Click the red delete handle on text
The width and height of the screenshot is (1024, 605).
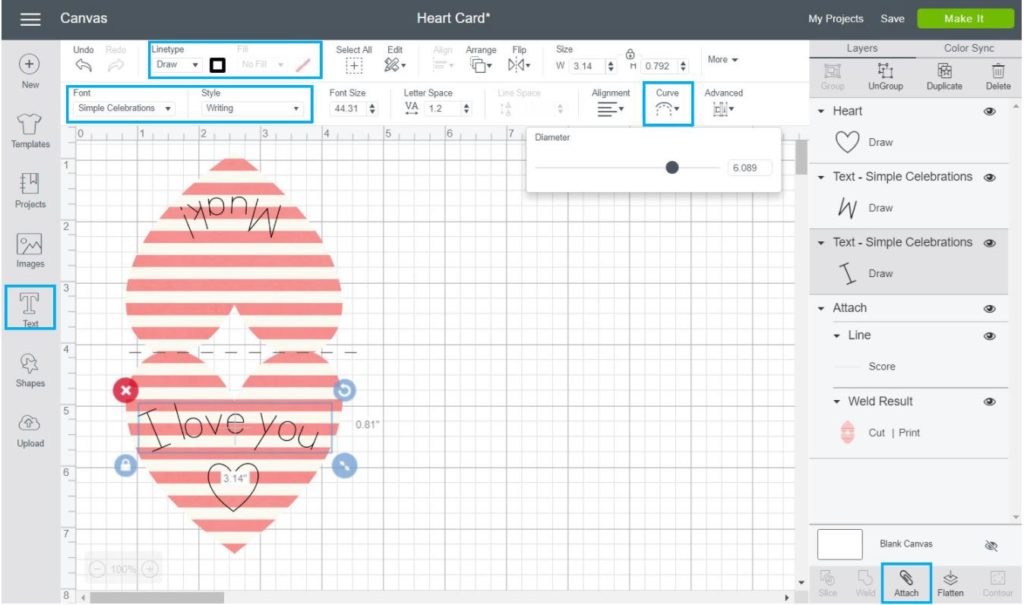click(x=125, y=391)
